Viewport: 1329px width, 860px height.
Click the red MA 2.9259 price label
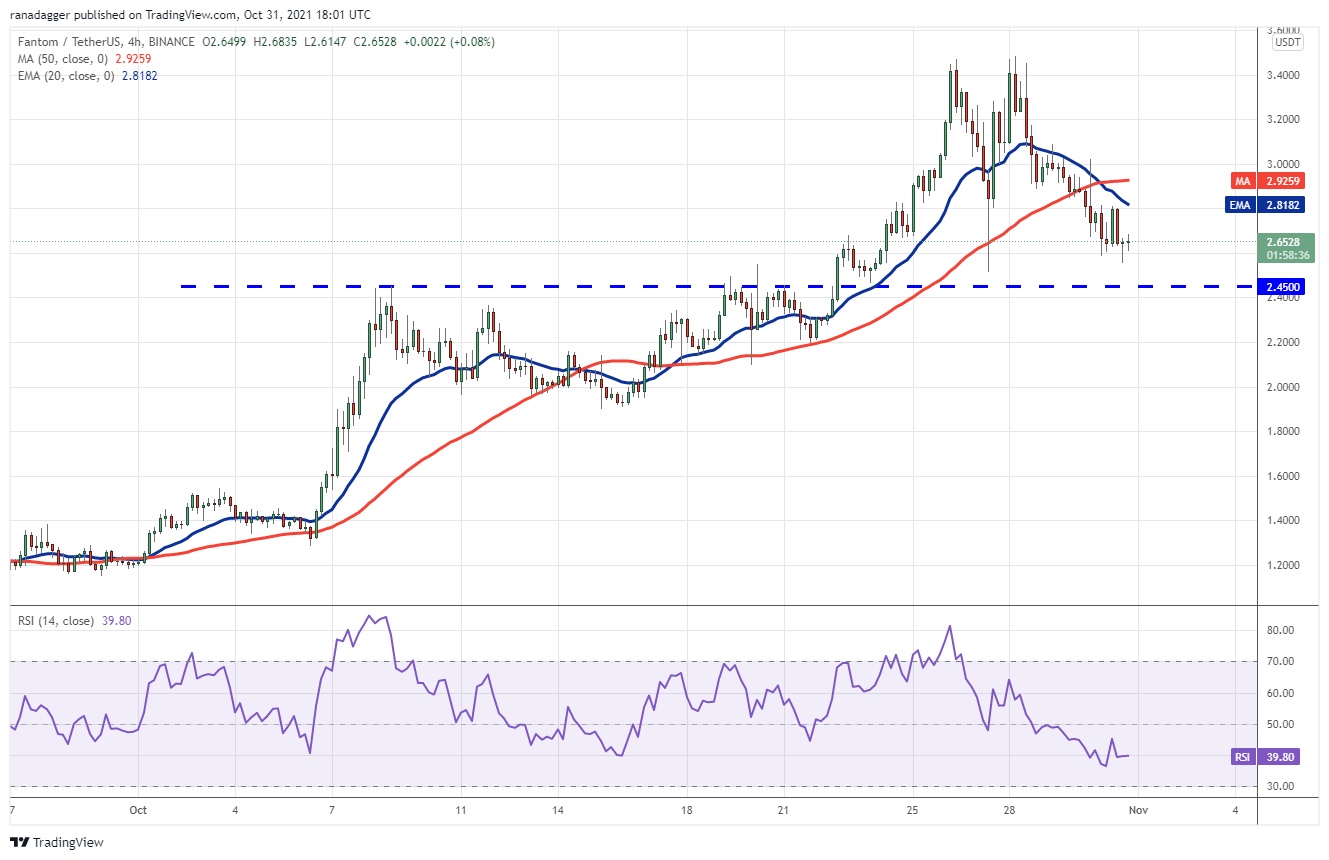click(1270, 180)
